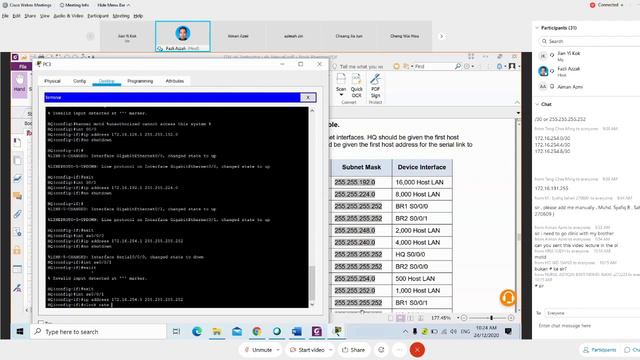The width and height of the screenshot is (640, 360).
Task: Click Meeting Info at the top
Action: [x=74, y=5]
